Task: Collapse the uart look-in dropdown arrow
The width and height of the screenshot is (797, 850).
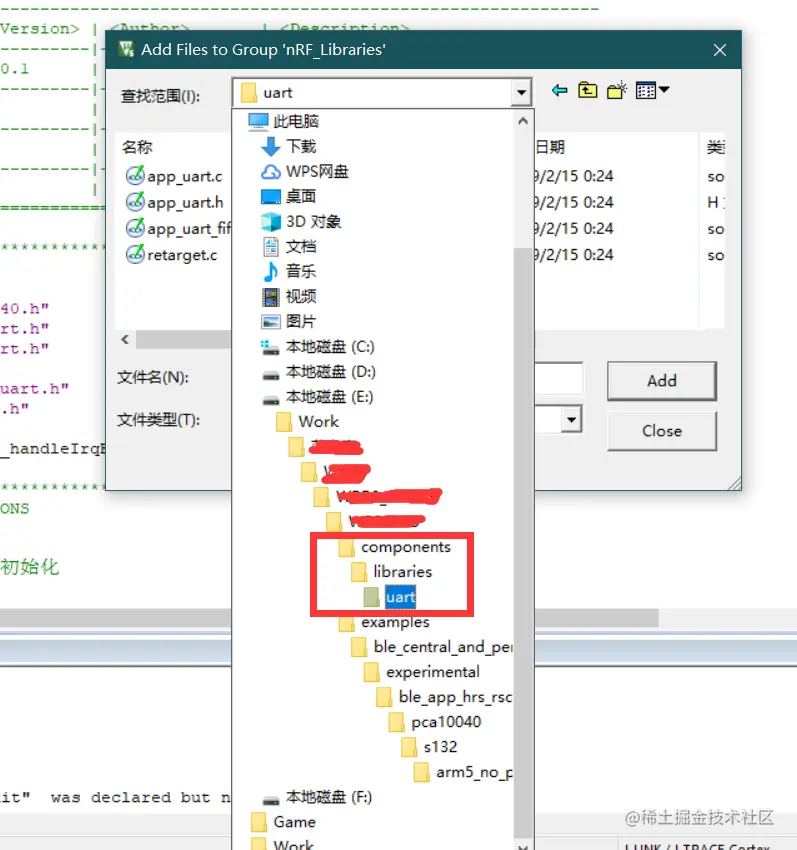Action: point(521,93)
